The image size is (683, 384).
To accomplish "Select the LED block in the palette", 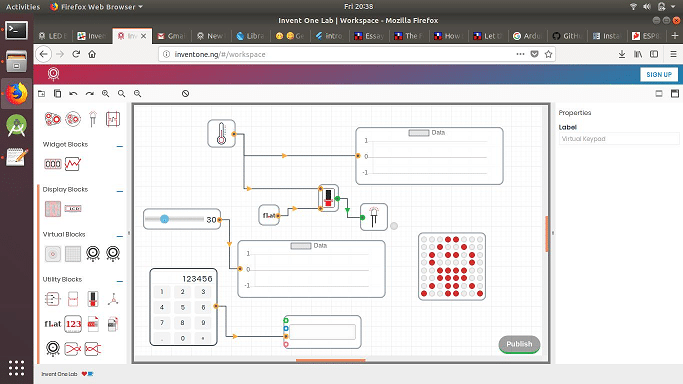I will pyautogui.click(x=93, y=119).
